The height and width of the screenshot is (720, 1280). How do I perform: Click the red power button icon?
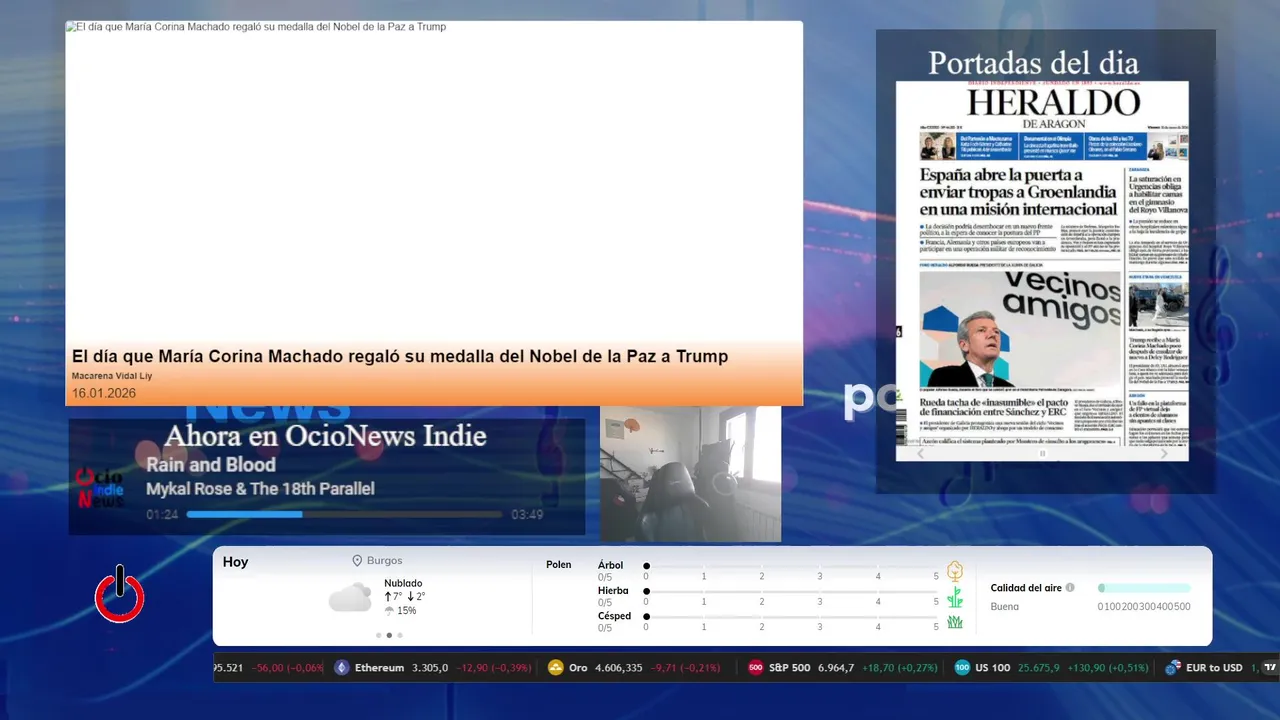click(120, 595)
